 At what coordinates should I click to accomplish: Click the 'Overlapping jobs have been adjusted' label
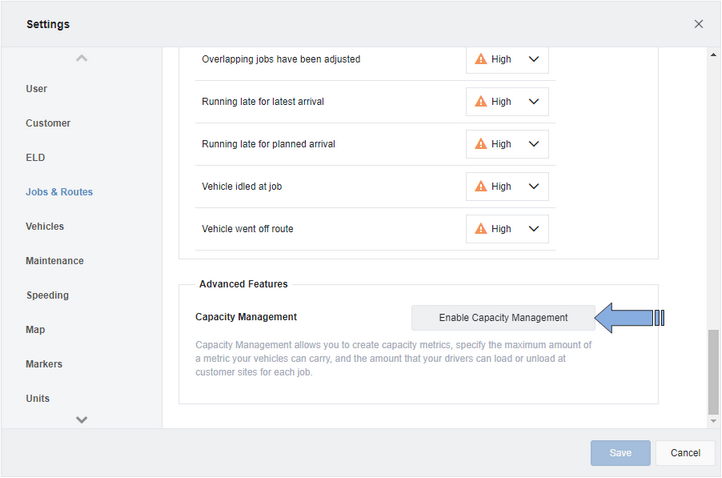tap(281, 59)
